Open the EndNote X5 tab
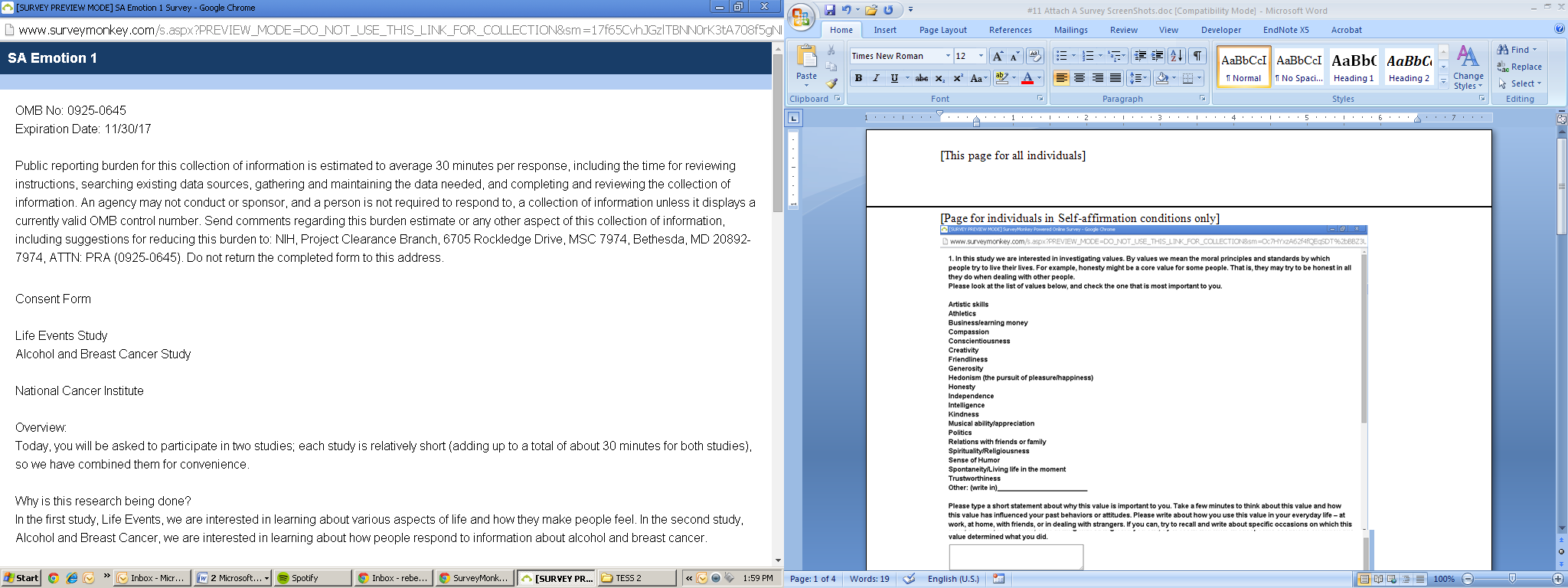 pyautogui.click(x=1285, y=30)
